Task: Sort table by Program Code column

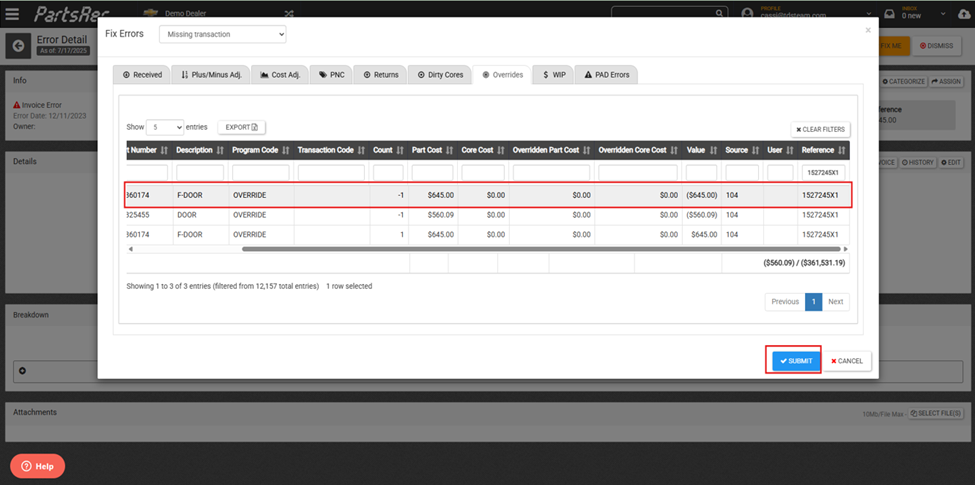Action: coord(260,150)
